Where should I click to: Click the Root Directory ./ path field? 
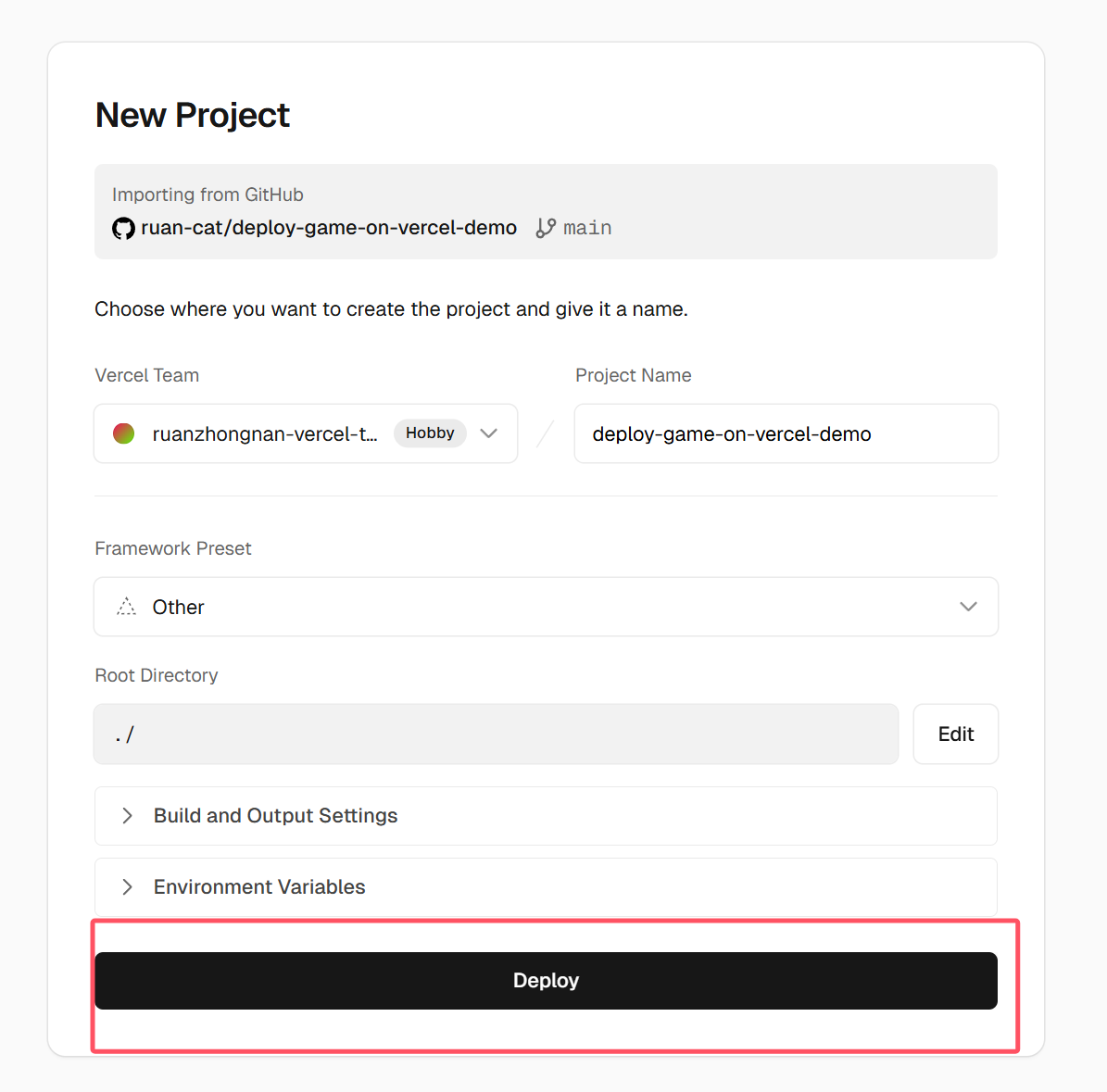(496, 734)
